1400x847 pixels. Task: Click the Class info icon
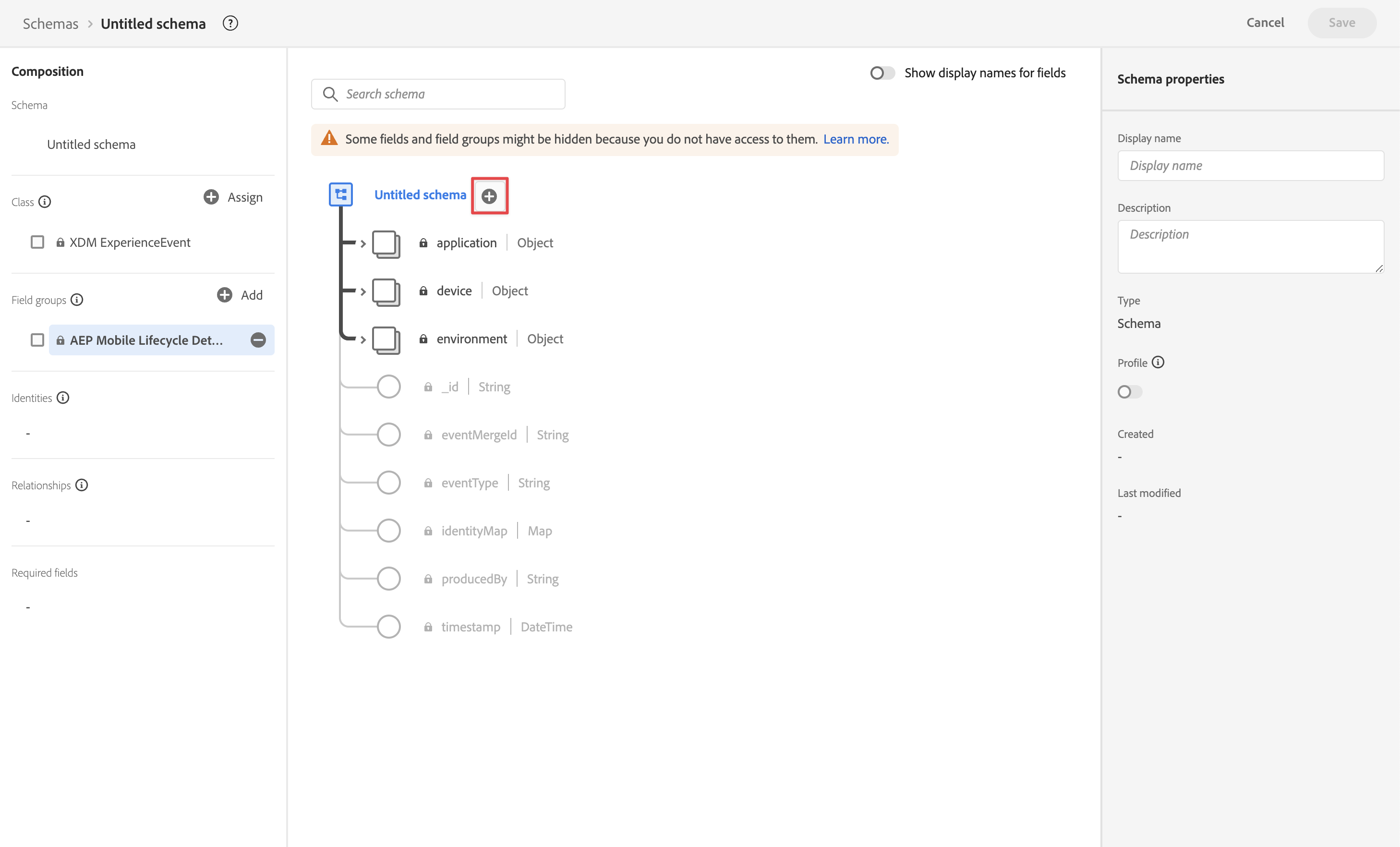tap(45, 202)
